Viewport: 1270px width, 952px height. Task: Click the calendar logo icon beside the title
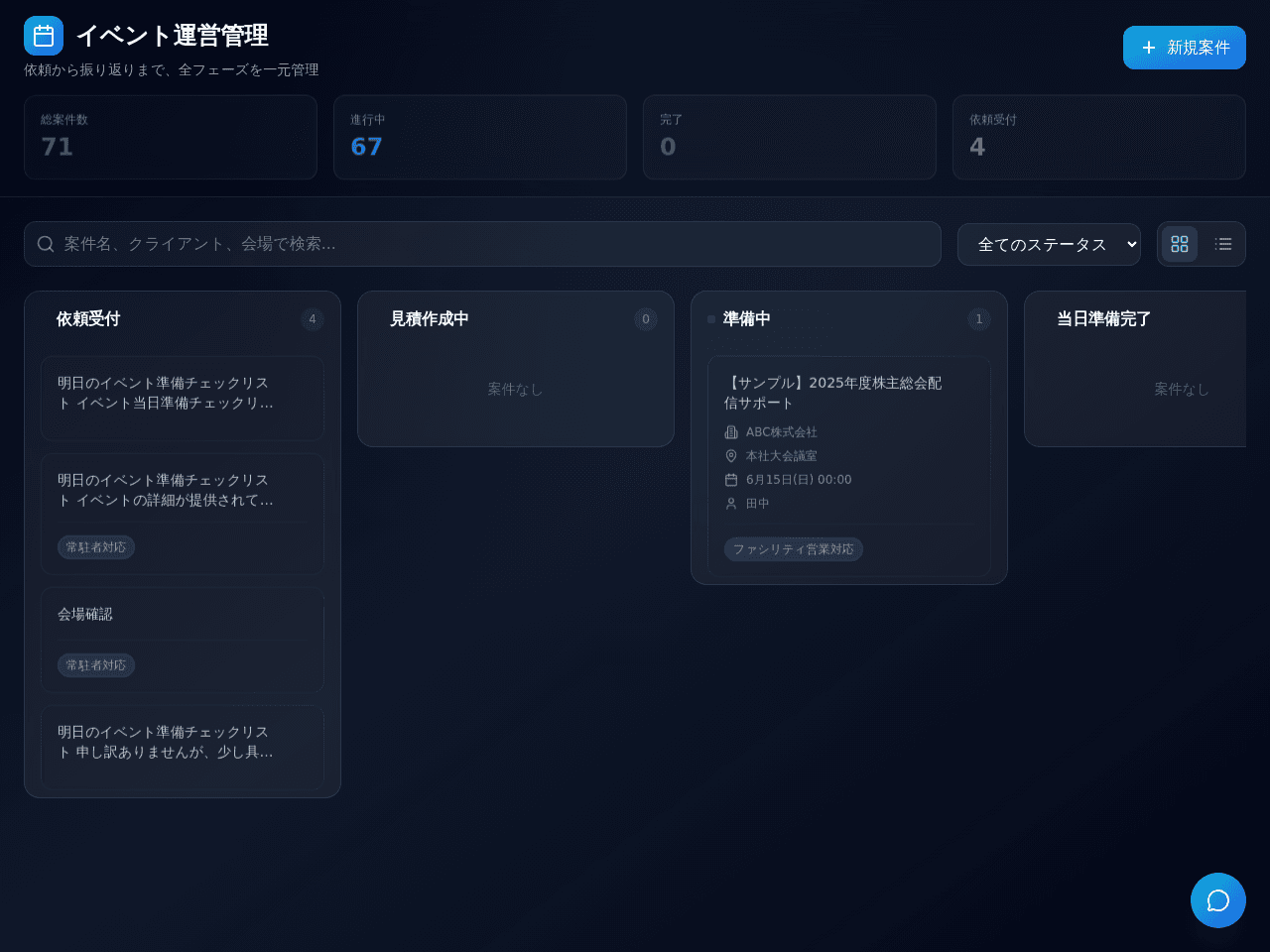click(x=44, y=36)
